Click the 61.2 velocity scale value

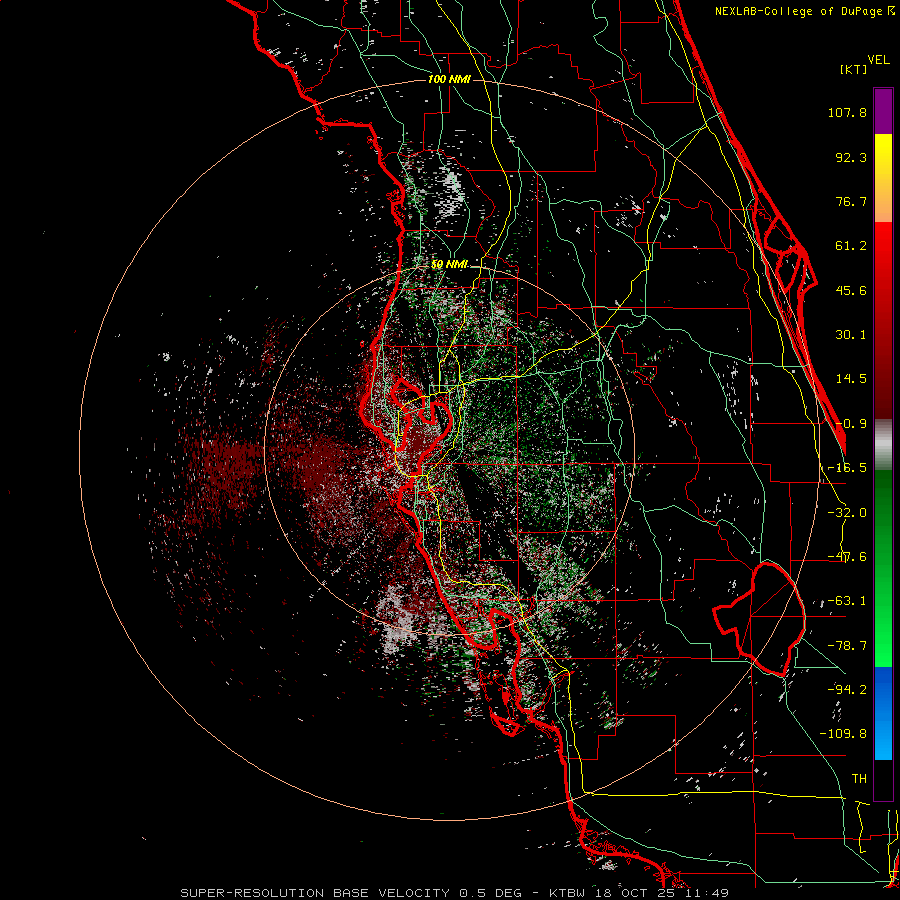(x=851, y=246)
